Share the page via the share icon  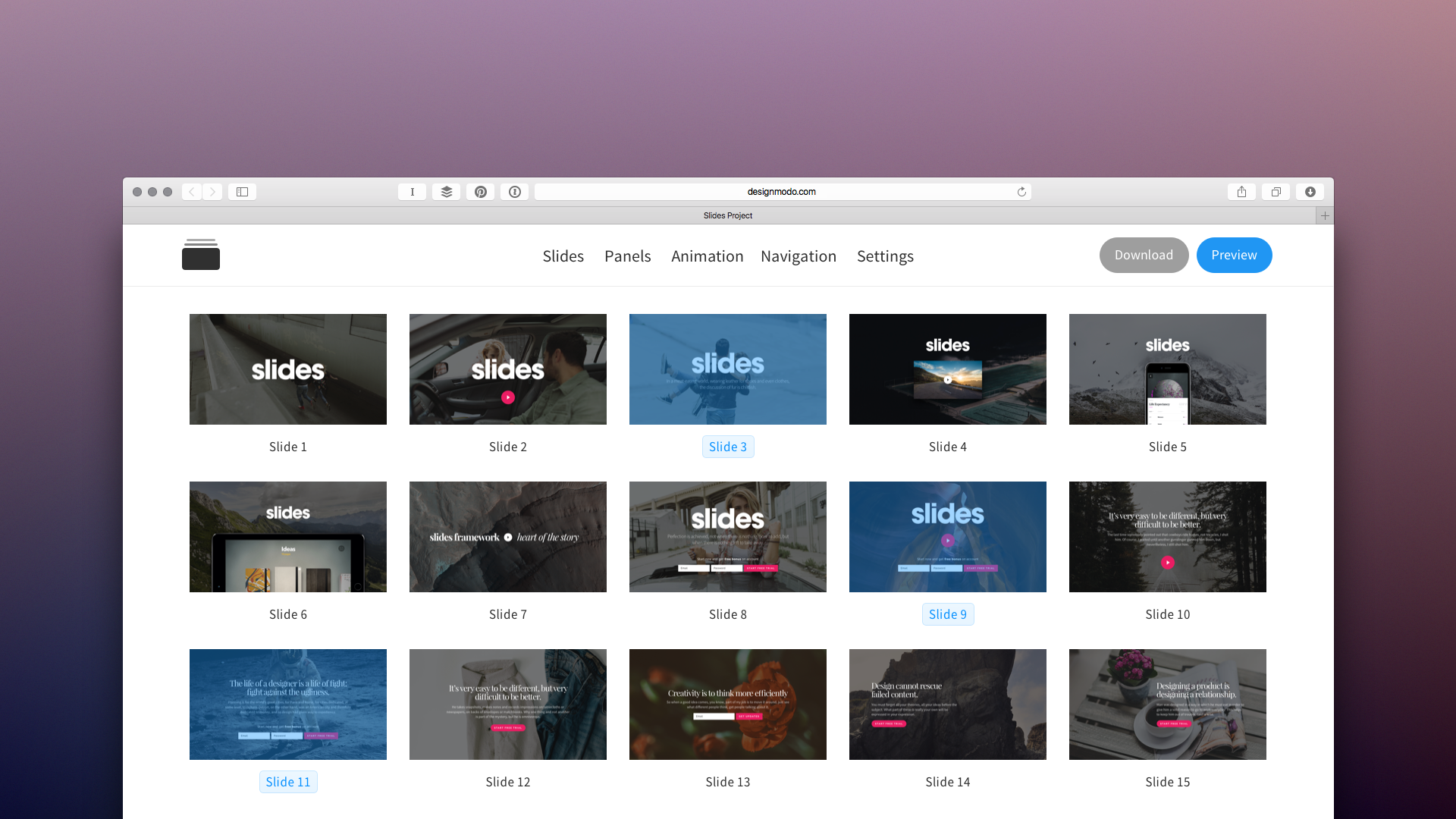click(1241, 192)
